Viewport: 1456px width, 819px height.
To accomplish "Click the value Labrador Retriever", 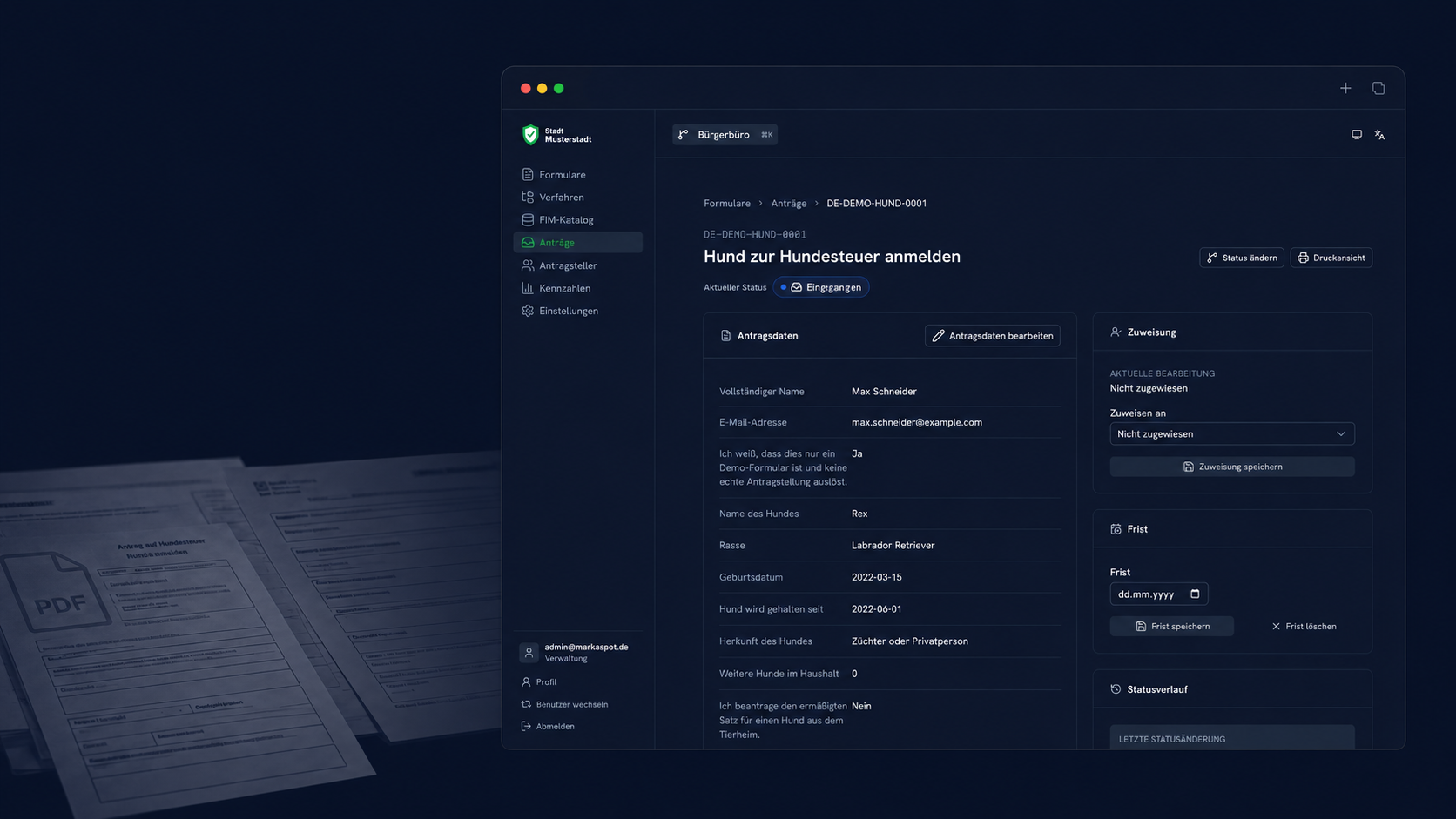I will [x=893, y=545].
